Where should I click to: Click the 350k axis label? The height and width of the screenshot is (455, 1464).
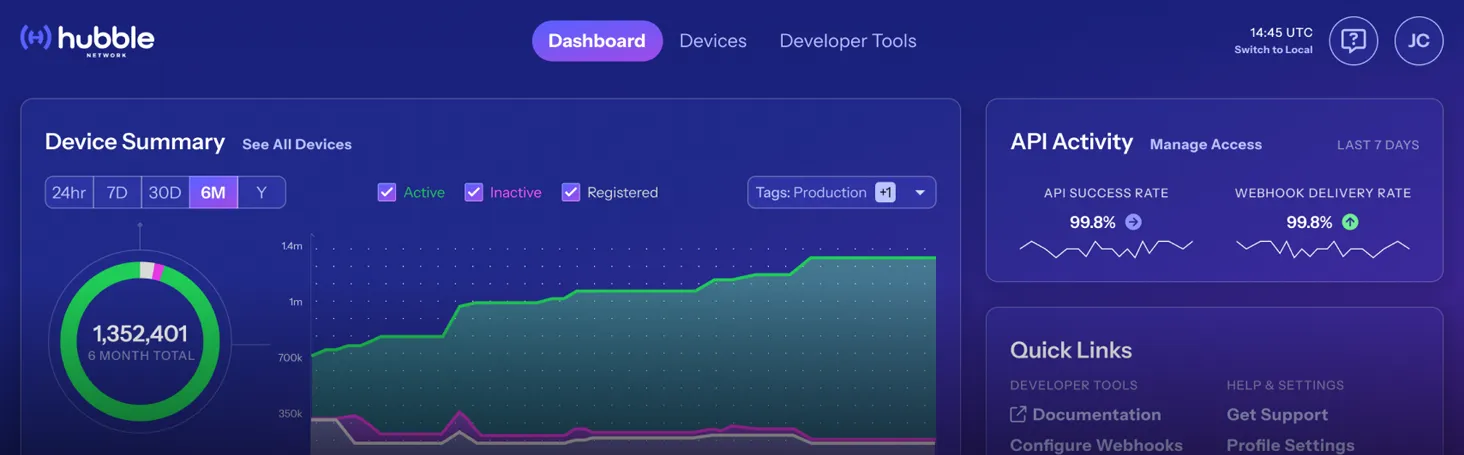(x=290, y=413)
